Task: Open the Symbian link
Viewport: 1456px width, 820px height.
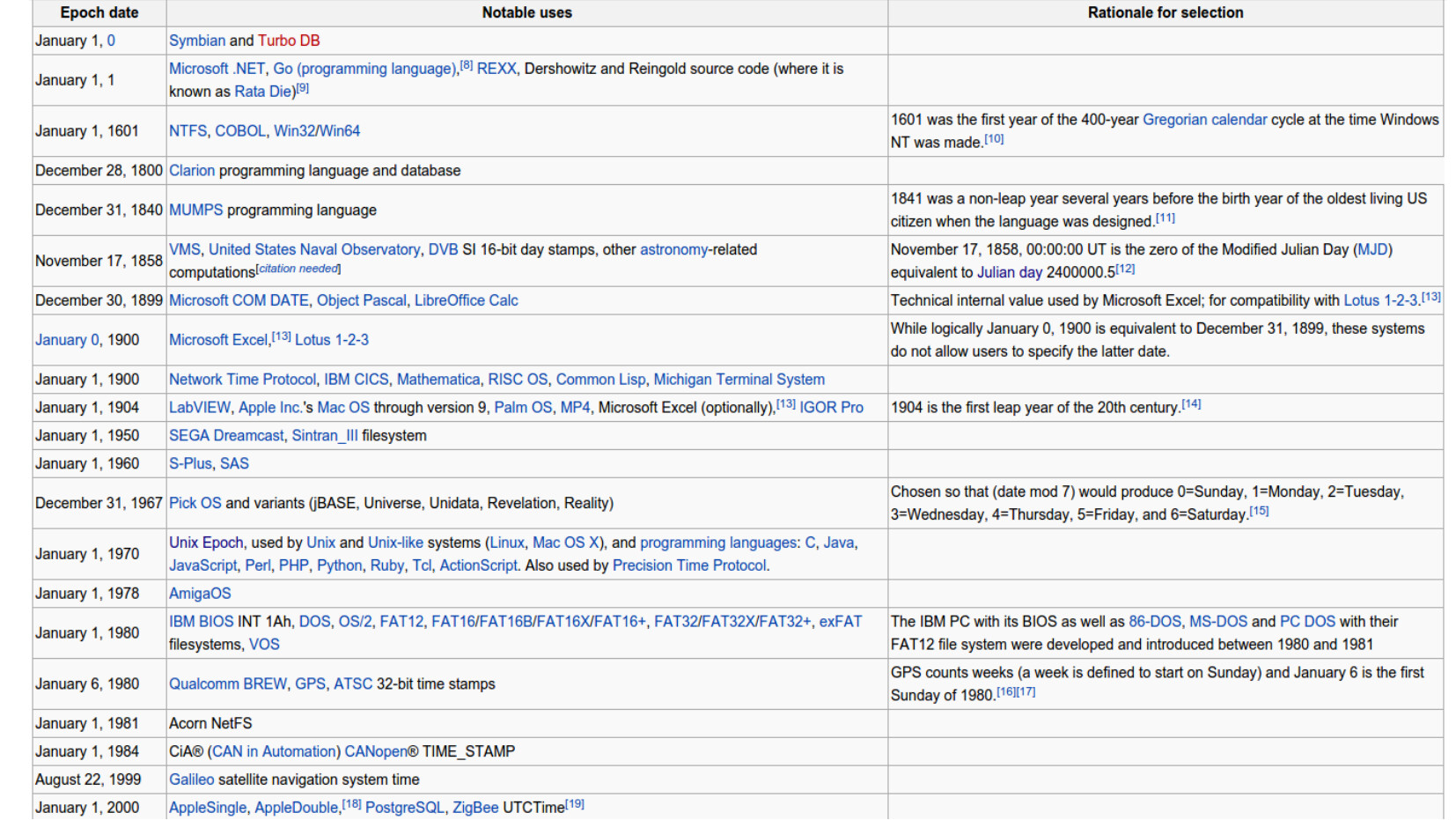Action: (197, 41)
